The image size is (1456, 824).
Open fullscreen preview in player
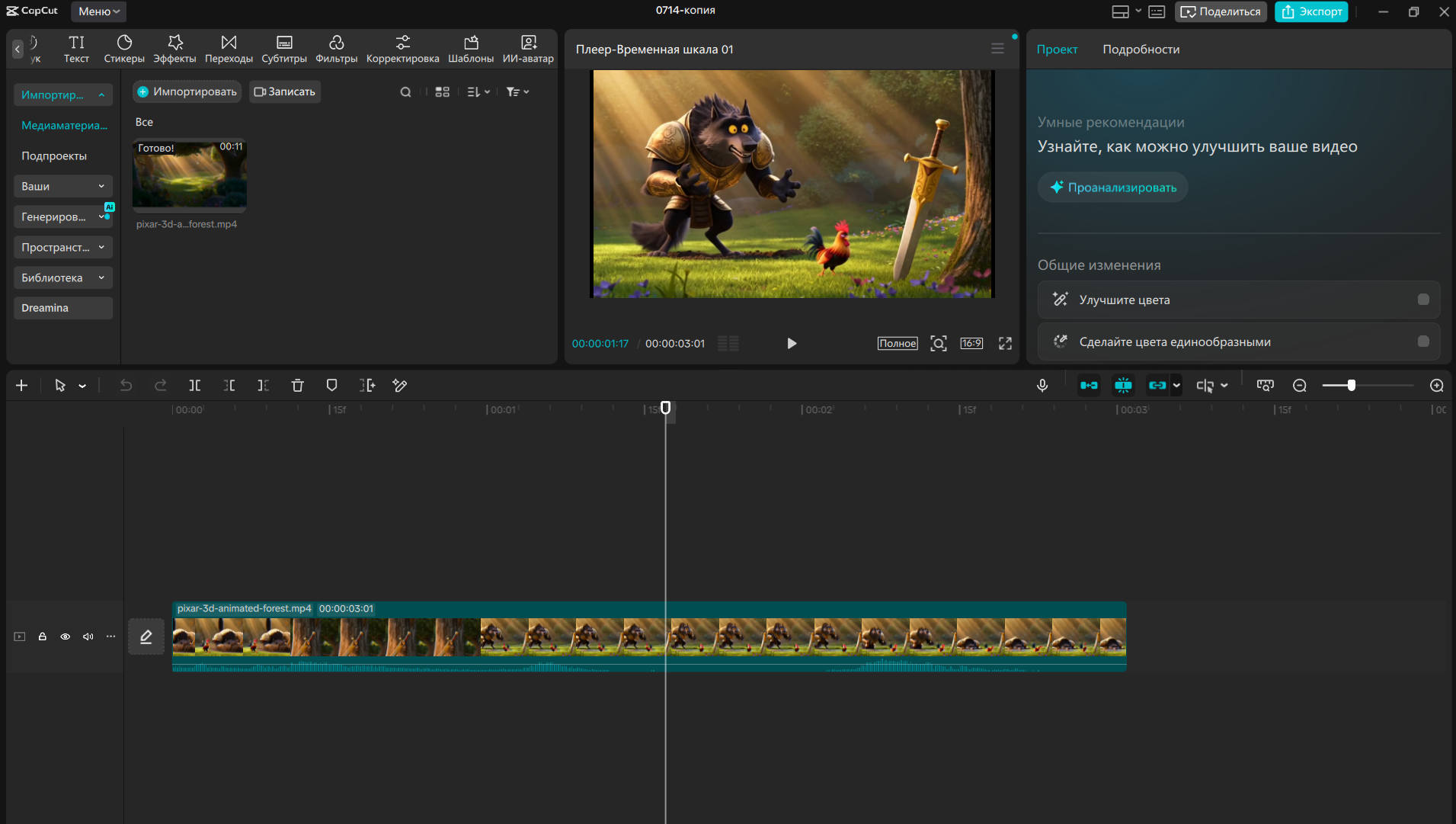(1005, 344)
